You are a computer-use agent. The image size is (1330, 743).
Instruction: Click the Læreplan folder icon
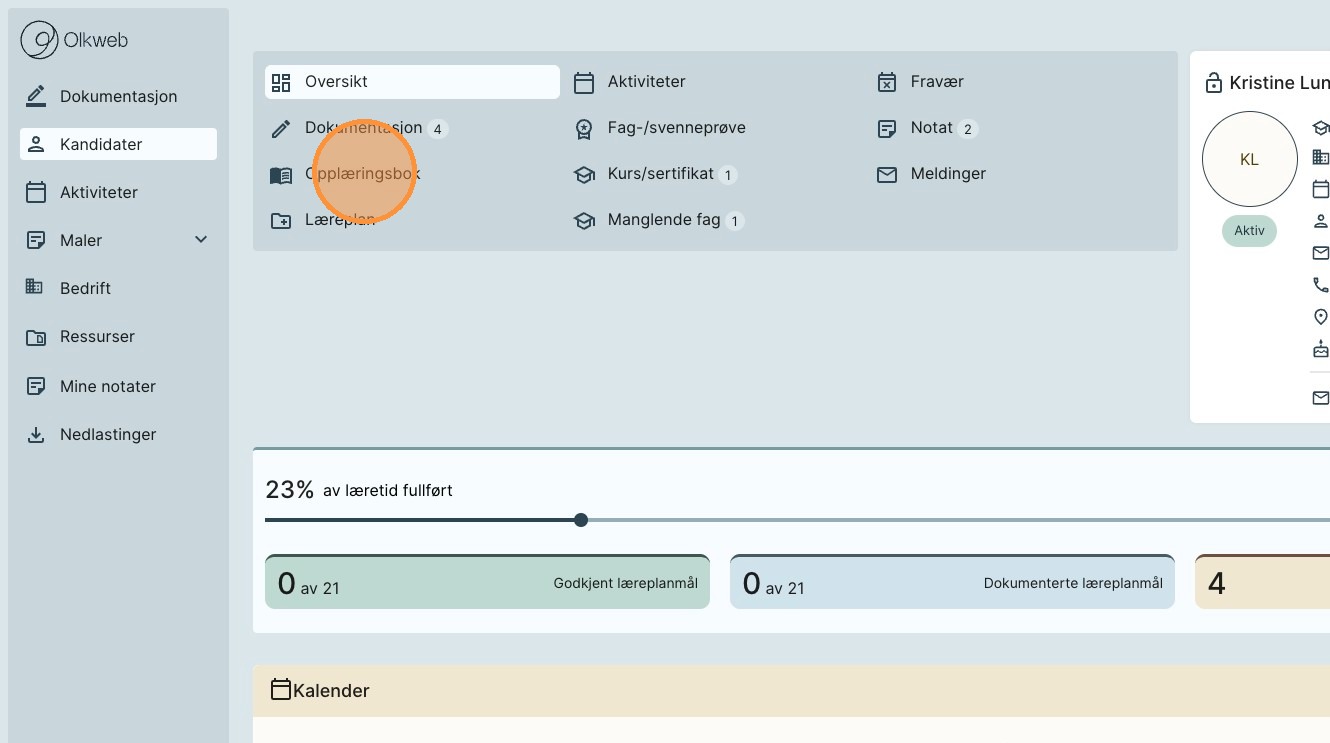[281, 220]
